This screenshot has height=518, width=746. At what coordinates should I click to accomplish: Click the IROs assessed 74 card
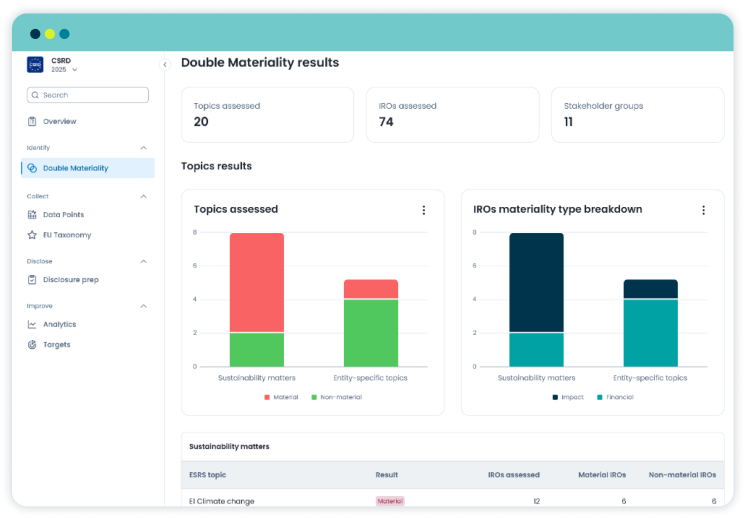pos(452,115)
